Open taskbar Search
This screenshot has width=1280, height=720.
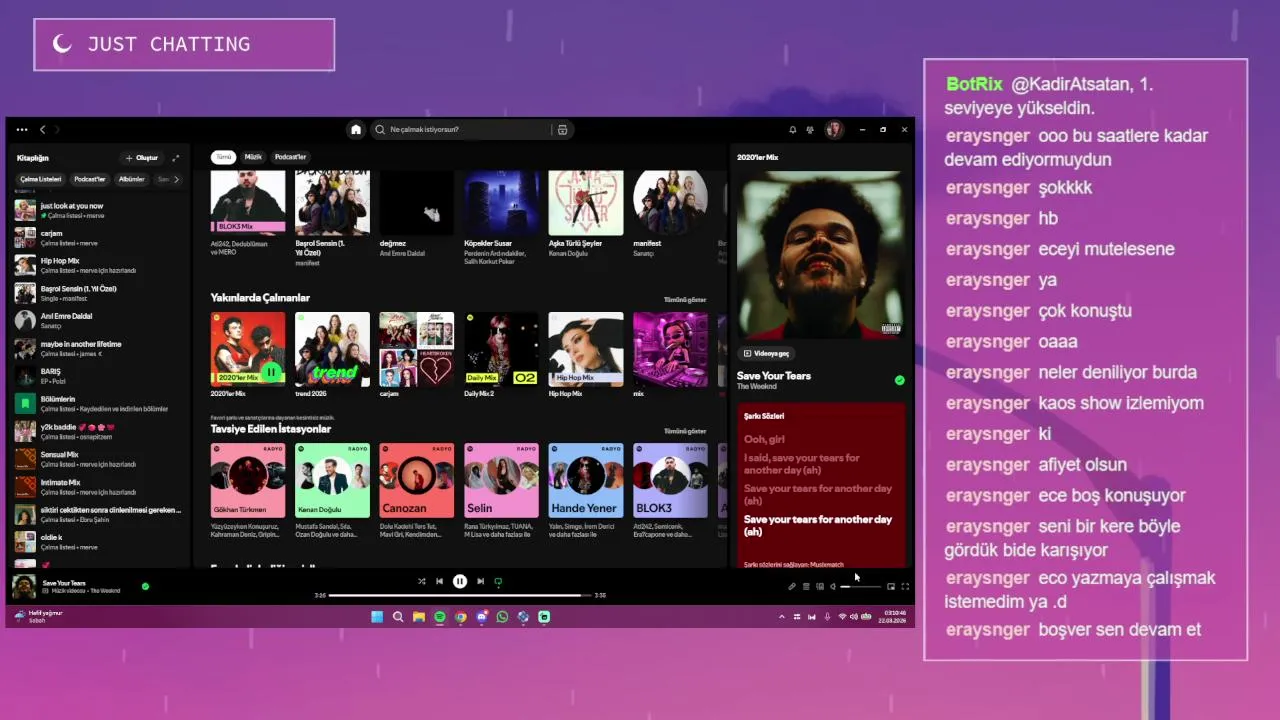pos(398,617)
